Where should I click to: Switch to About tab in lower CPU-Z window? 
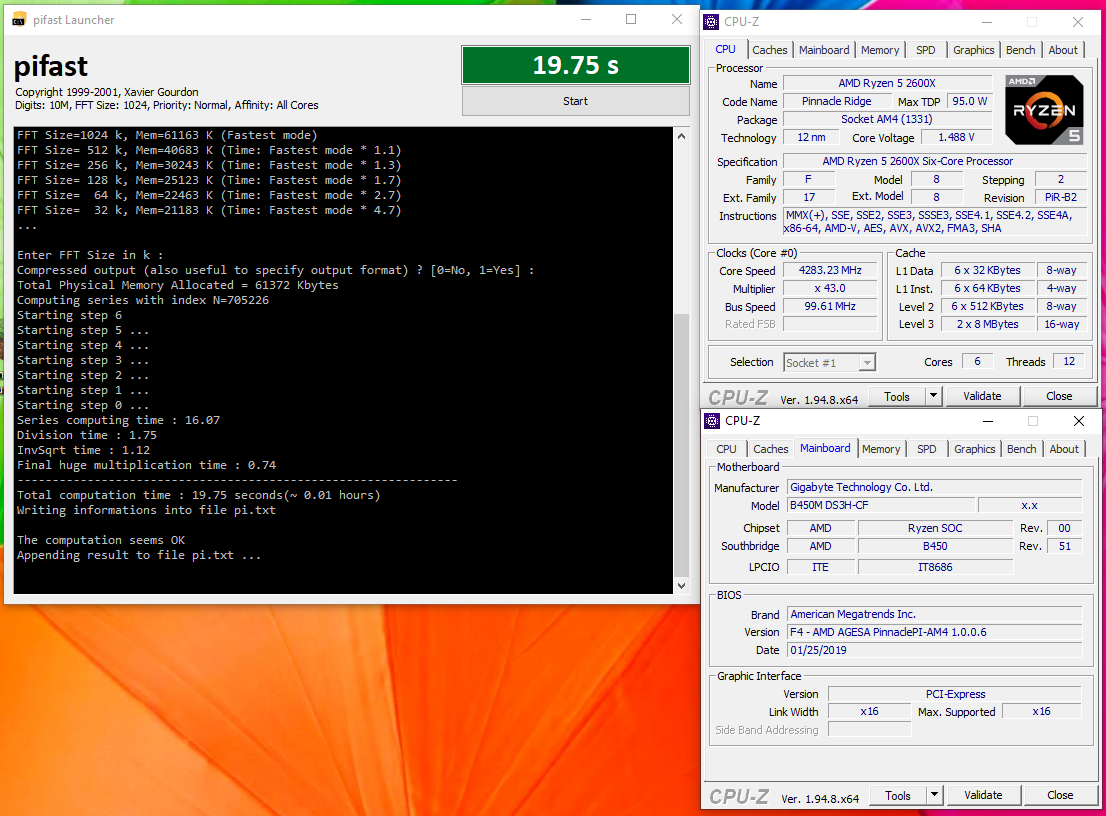[1064, 449]
